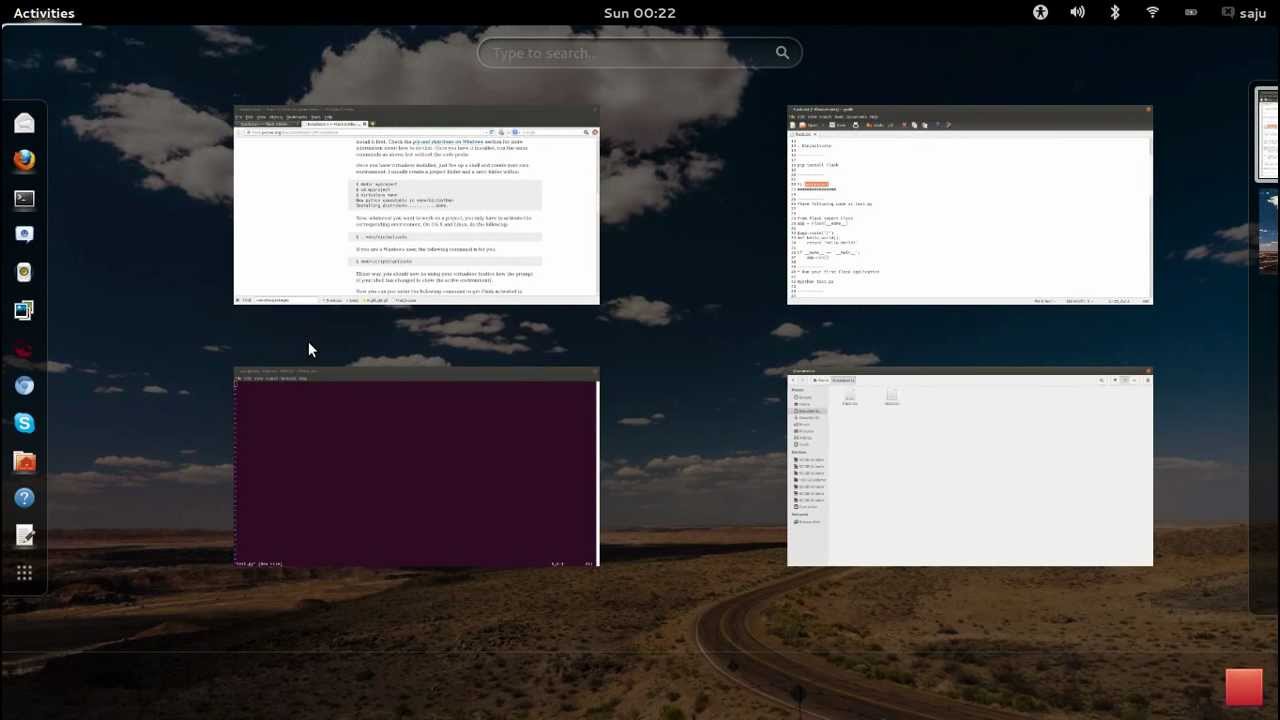Screen dimensions: 1280x720
Task: Launch the Chromium browser from the dash
Action: [x=24, y=385]
